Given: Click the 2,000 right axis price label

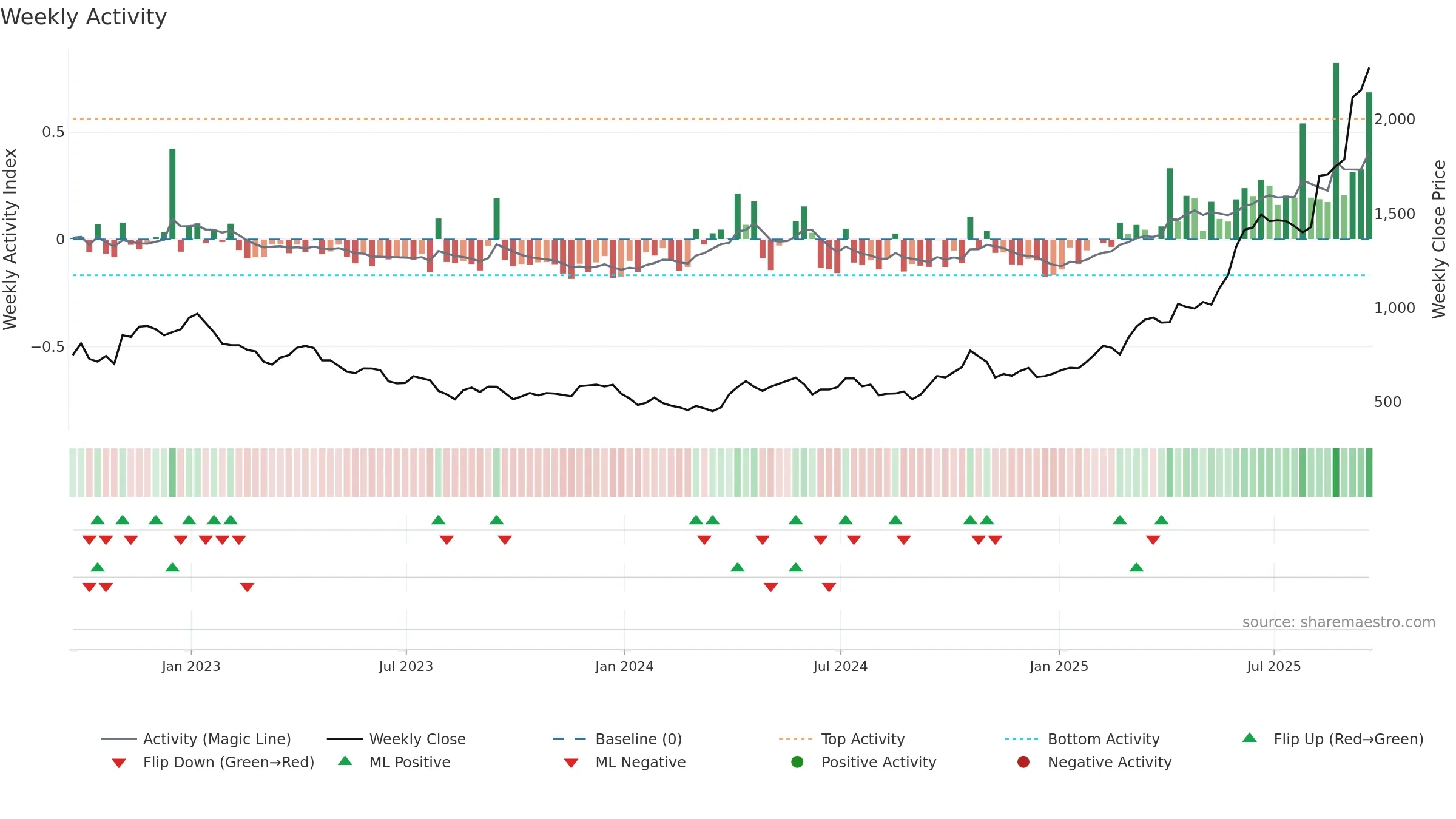Looking at the screenshot, I should click(1395, 120).
